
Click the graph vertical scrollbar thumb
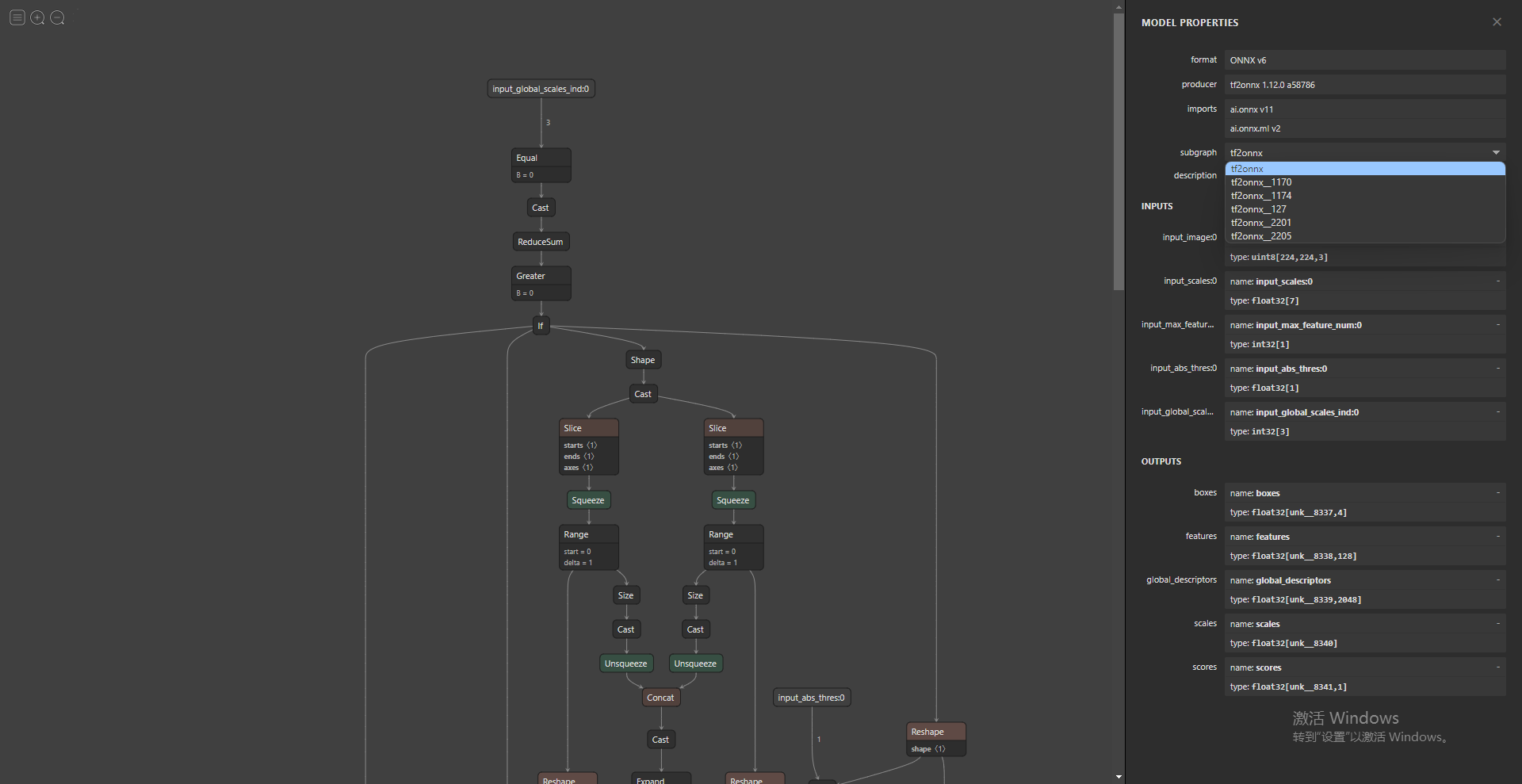[1119, 152]
